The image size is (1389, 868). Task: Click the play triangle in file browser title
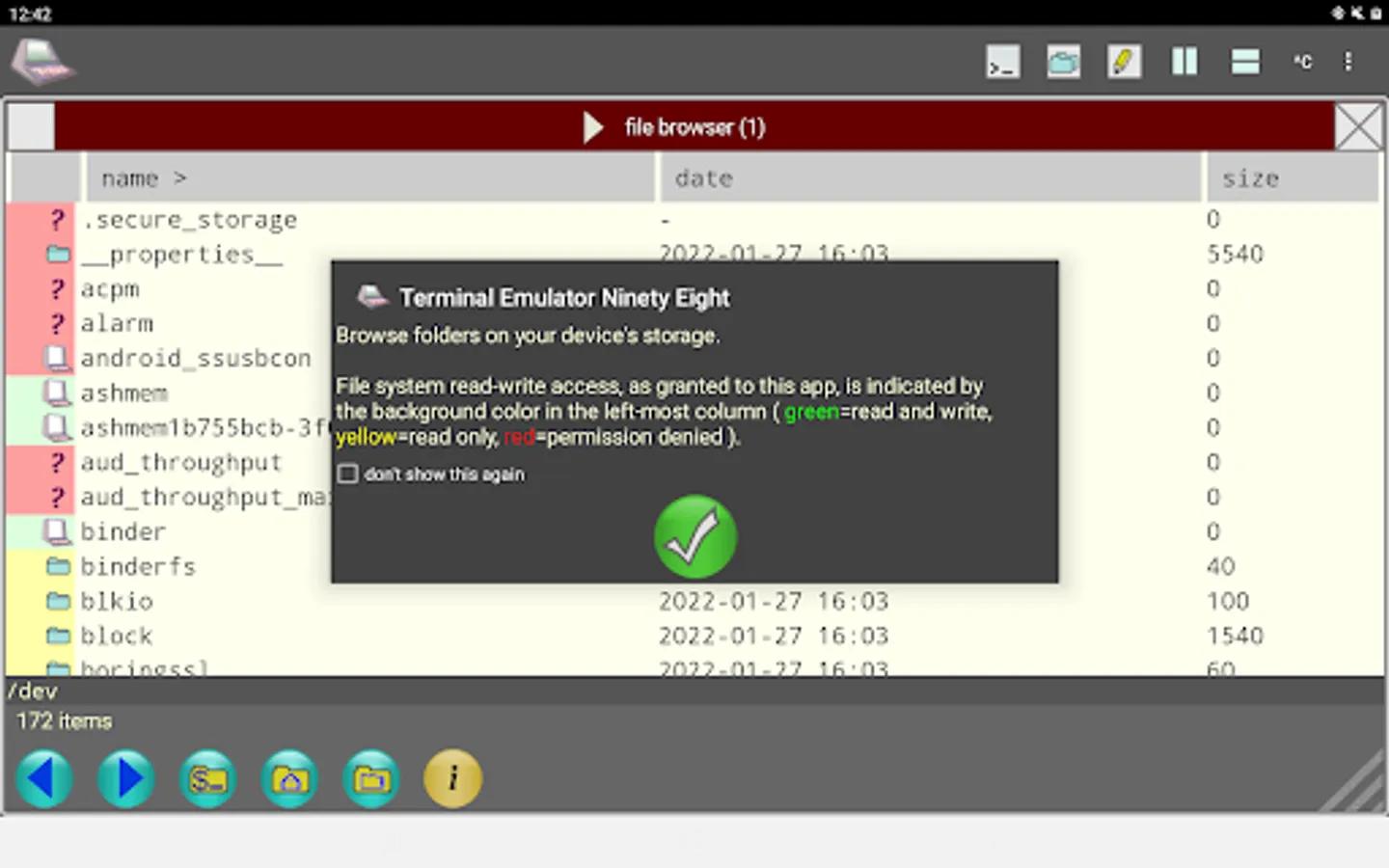point(593,127)
